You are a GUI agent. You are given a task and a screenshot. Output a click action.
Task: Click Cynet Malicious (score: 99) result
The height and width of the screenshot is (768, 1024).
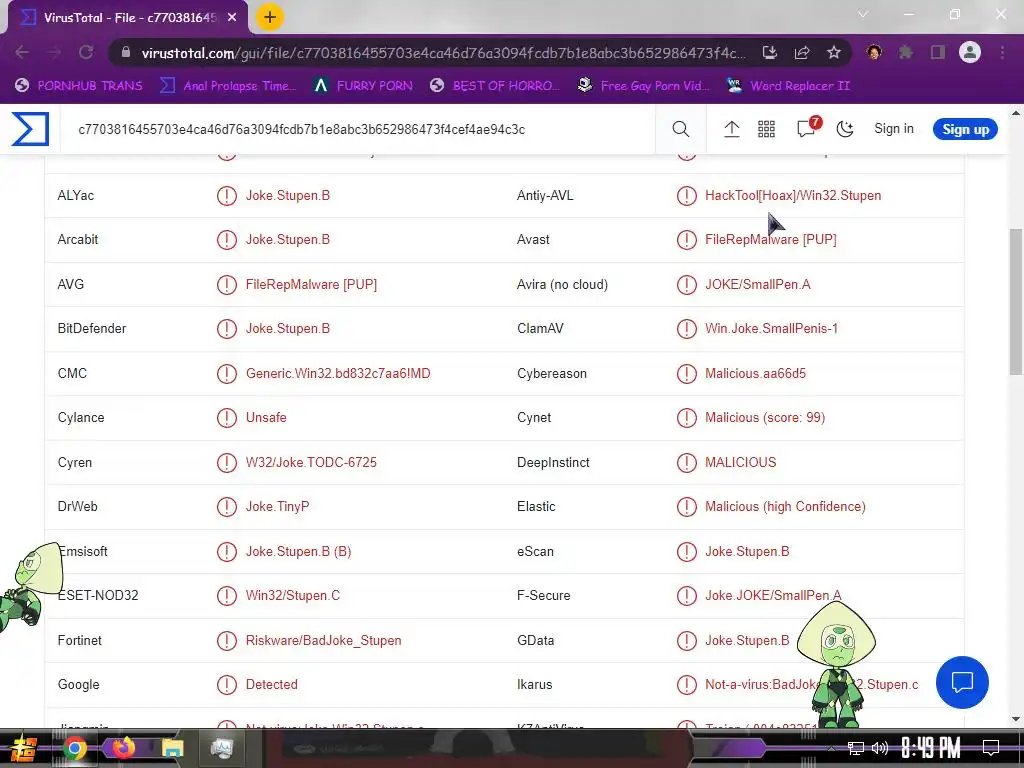(x=765, y=417)
